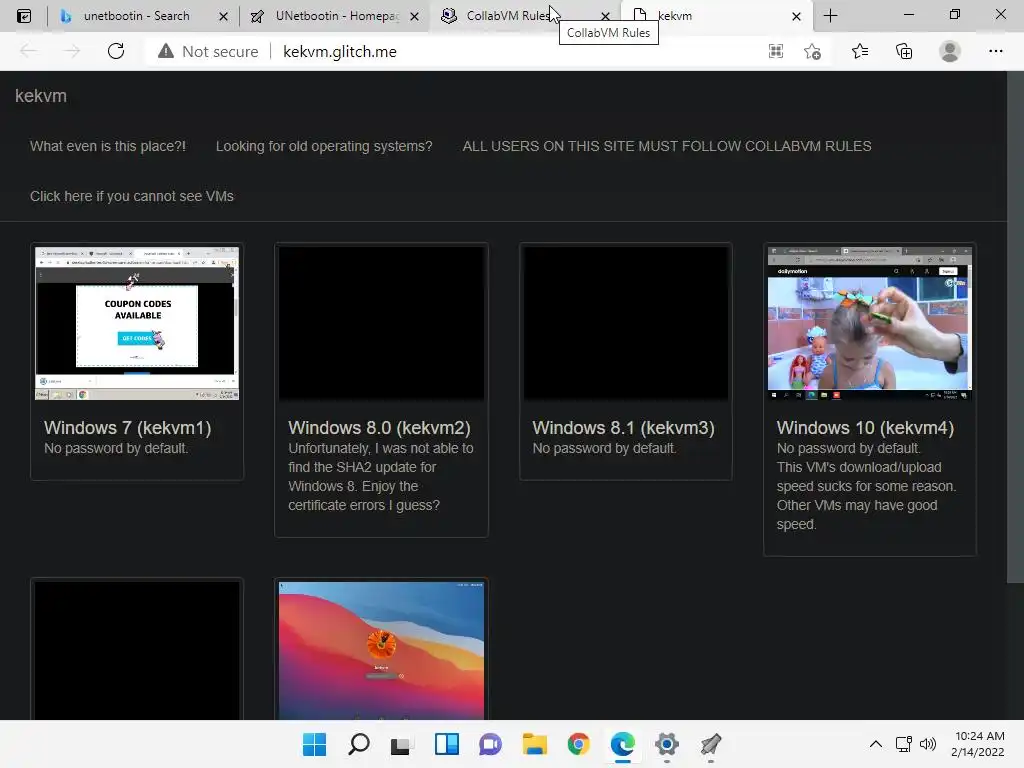Click the page vertical scrollbar

point(1015,327)
